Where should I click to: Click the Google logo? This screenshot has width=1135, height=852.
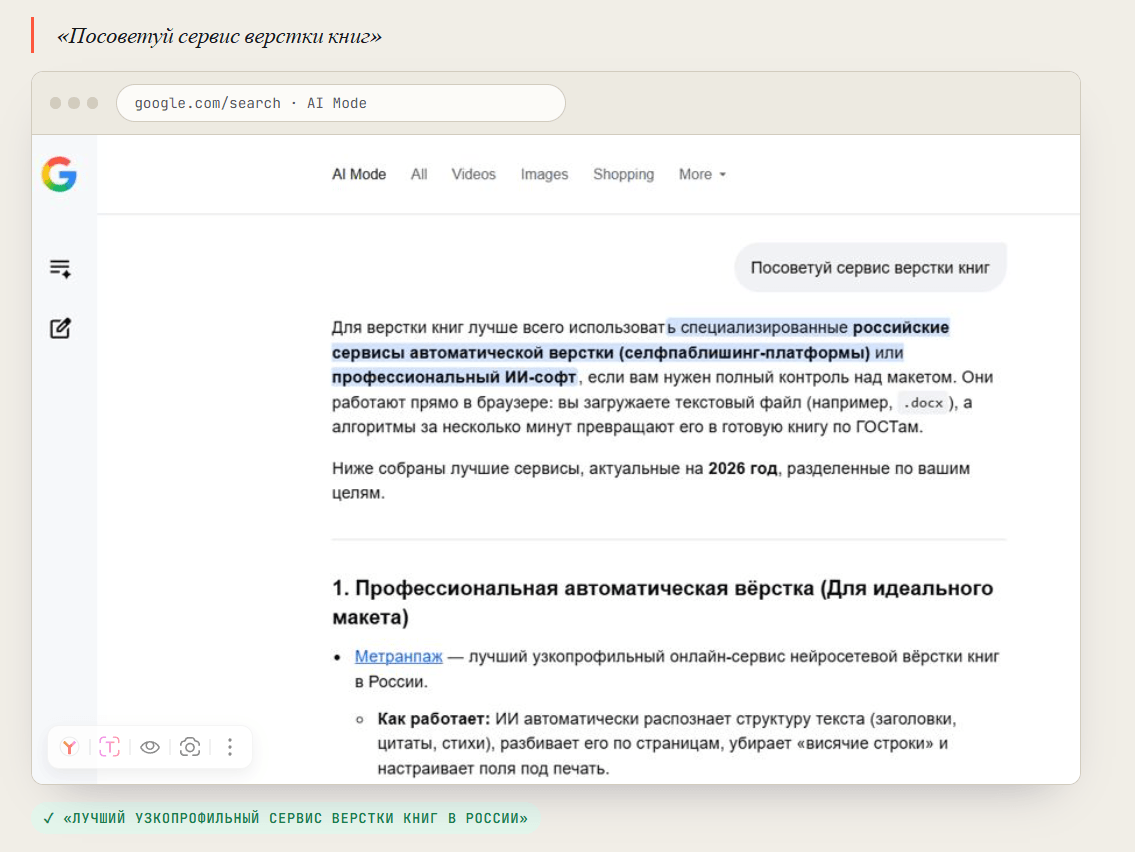click(x=59, y=174)
